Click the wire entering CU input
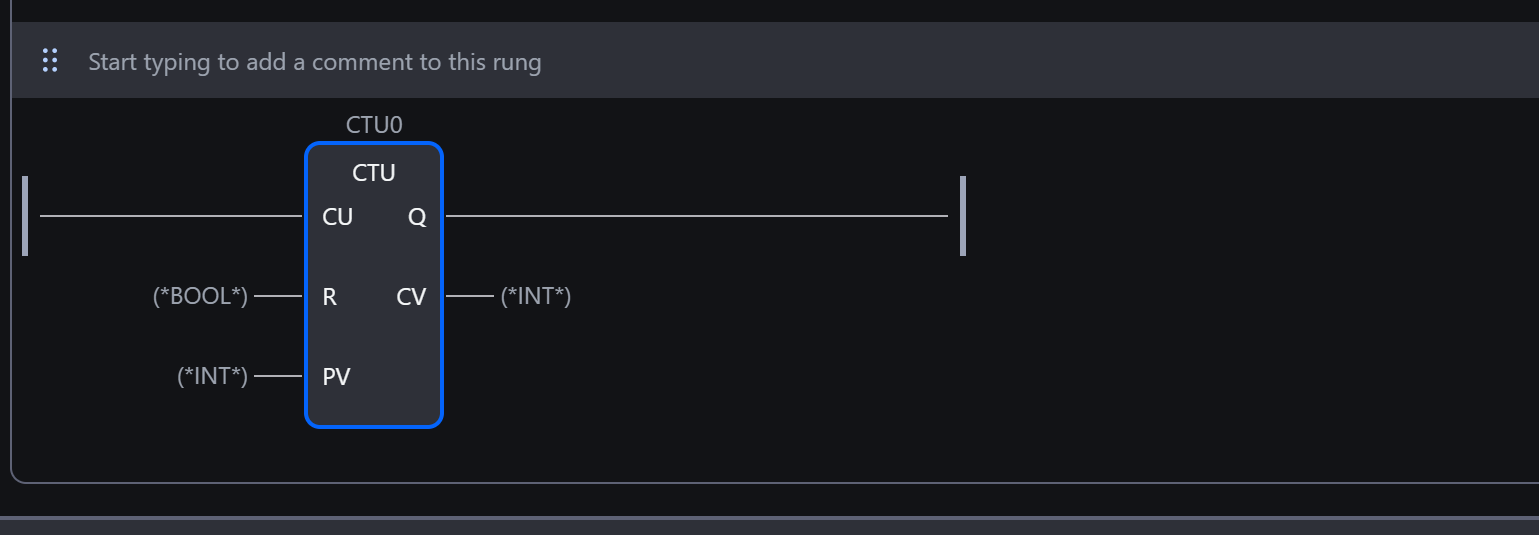Screen dimensions: 1539x535 pos(170,216)
